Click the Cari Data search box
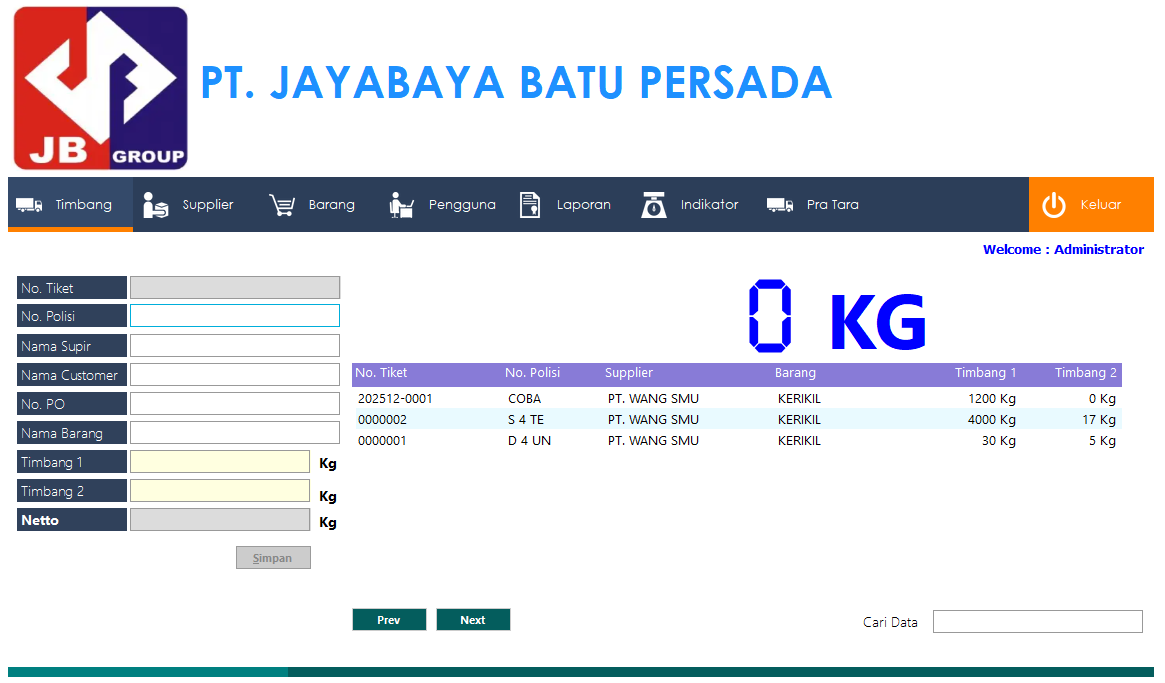Image resolution: width=1165 pixels, height=683 pixels. pyautogui.click(x=1038, y=622)
